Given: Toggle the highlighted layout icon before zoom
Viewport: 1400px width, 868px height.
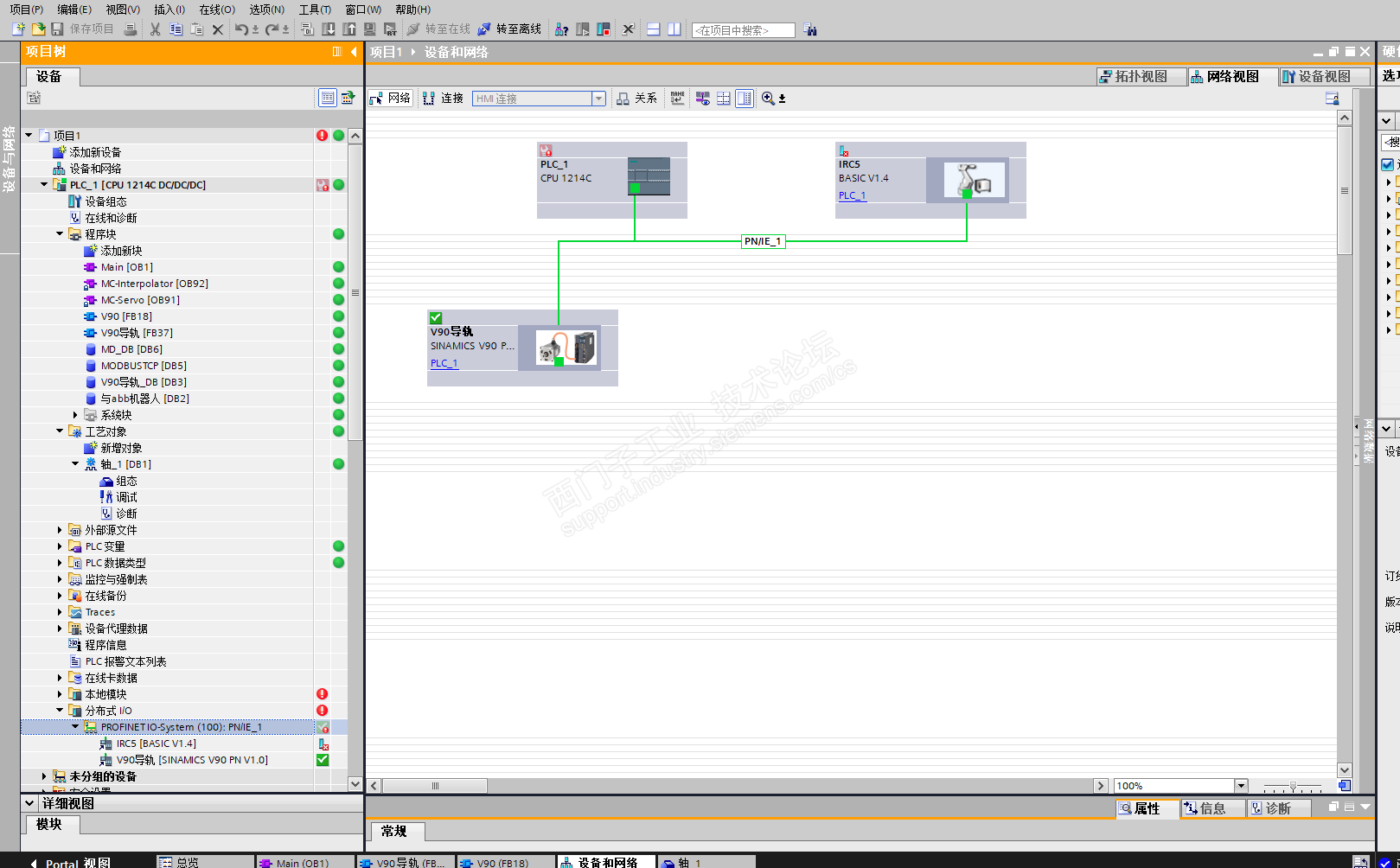Looking at the screenshot, I should 745,99.
